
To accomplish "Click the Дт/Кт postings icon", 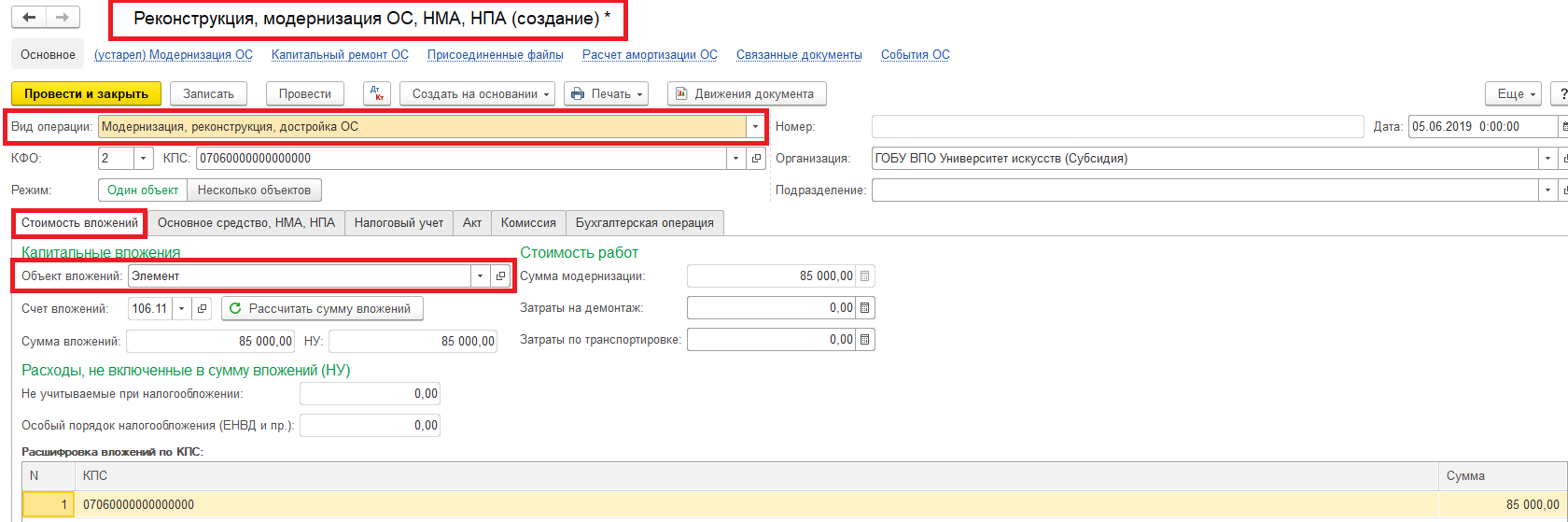I will [376, 94].
